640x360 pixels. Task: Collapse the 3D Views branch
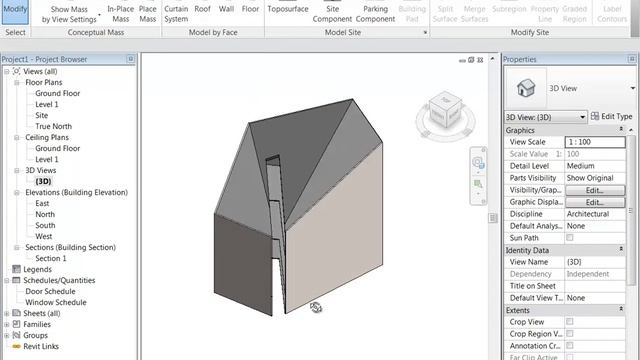pyautogui.click(x=17, y=171)
